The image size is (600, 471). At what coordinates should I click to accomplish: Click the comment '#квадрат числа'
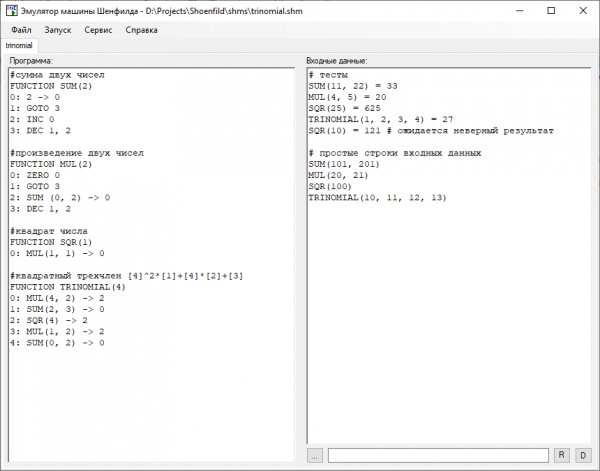pos(49,231)
